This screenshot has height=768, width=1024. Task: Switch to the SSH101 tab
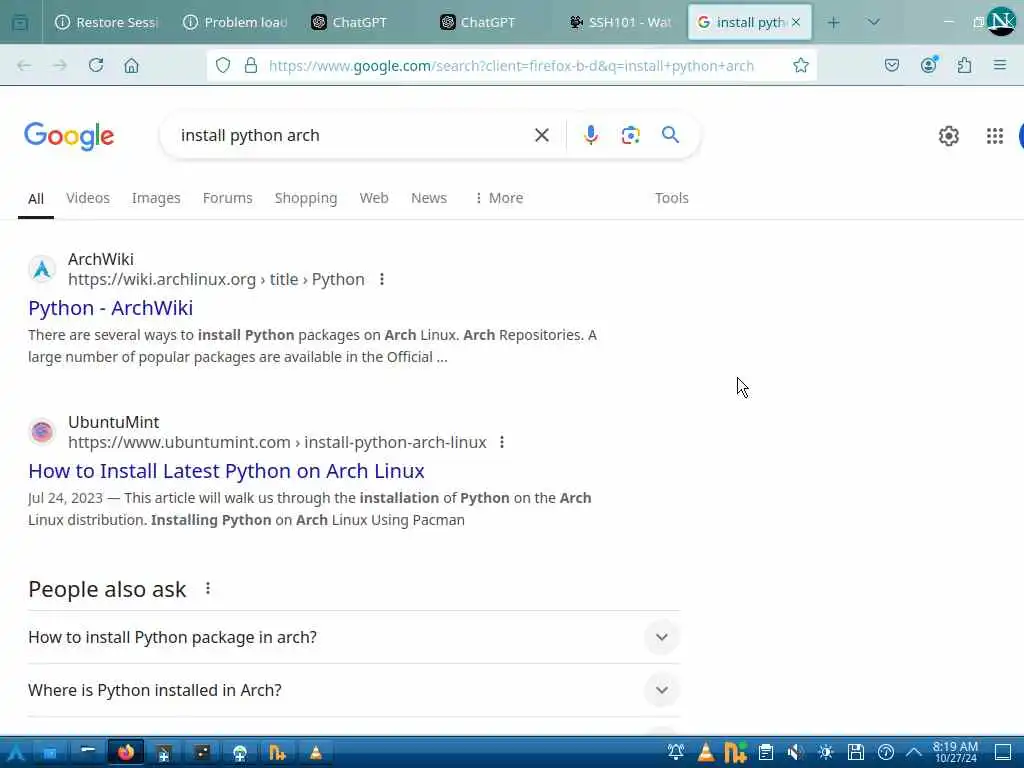pyautogui.click(x=620, y=22)
